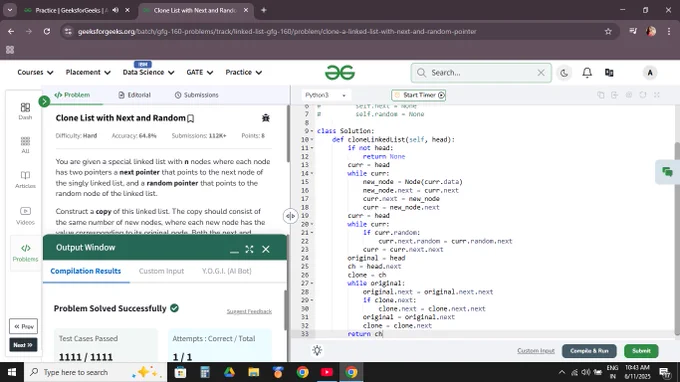Switch to the Problem tab
Image resolution: width=680 pixels, height=382 pixels.
point(72,95)
